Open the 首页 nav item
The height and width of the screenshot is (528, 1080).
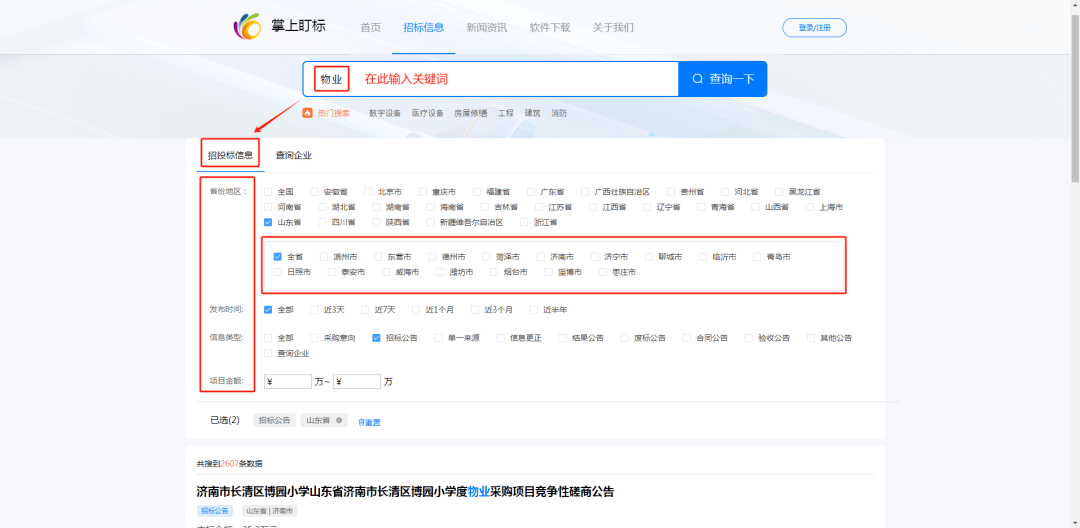[x=371, y=28]
